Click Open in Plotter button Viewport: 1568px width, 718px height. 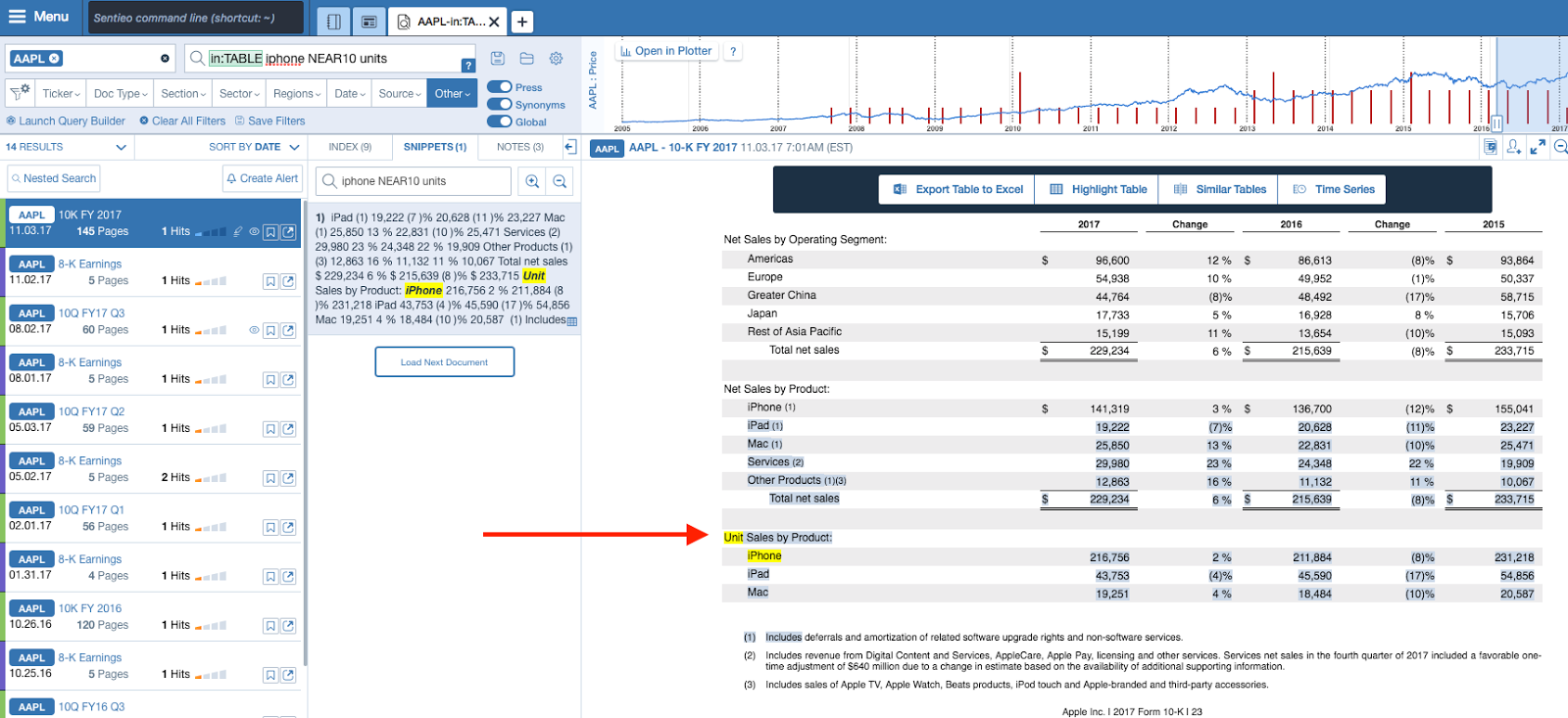[x=666, y=51]
